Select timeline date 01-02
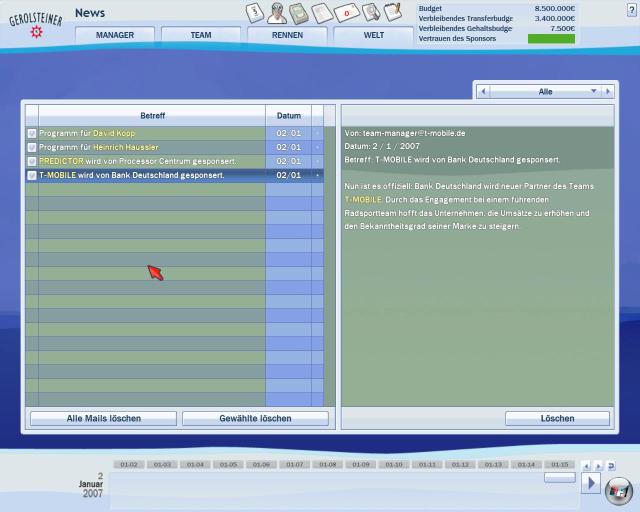640x512 pixels. pyautogui.click(x=129, y=465)
